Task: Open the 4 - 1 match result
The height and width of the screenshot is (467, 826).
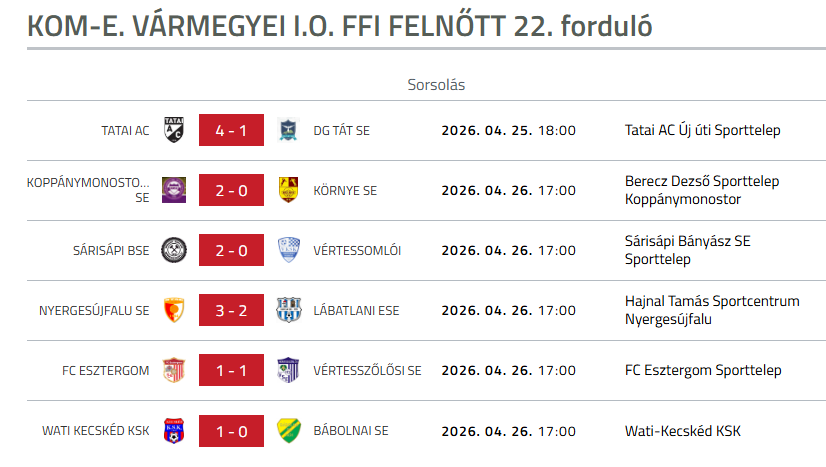Action: coord(231,130)
